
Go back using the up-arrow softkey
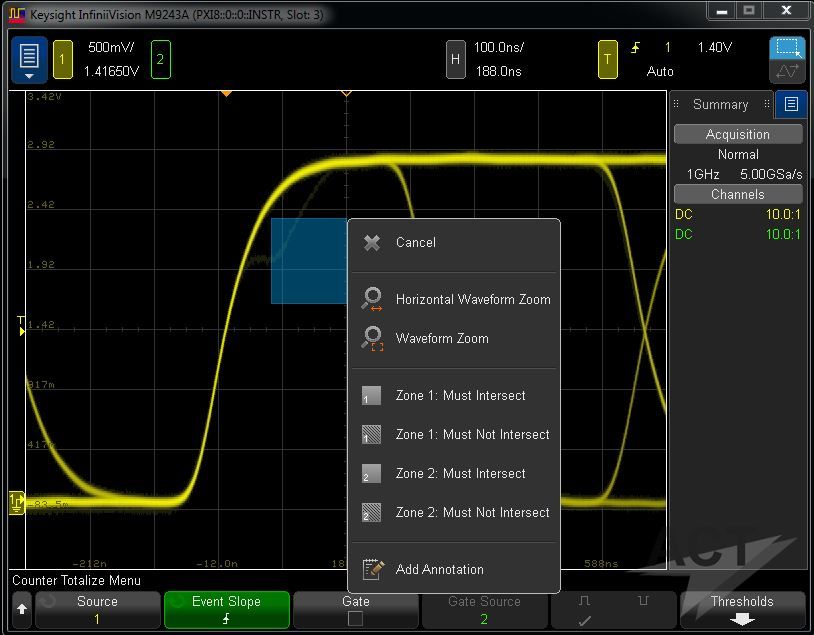coord(21,610)
